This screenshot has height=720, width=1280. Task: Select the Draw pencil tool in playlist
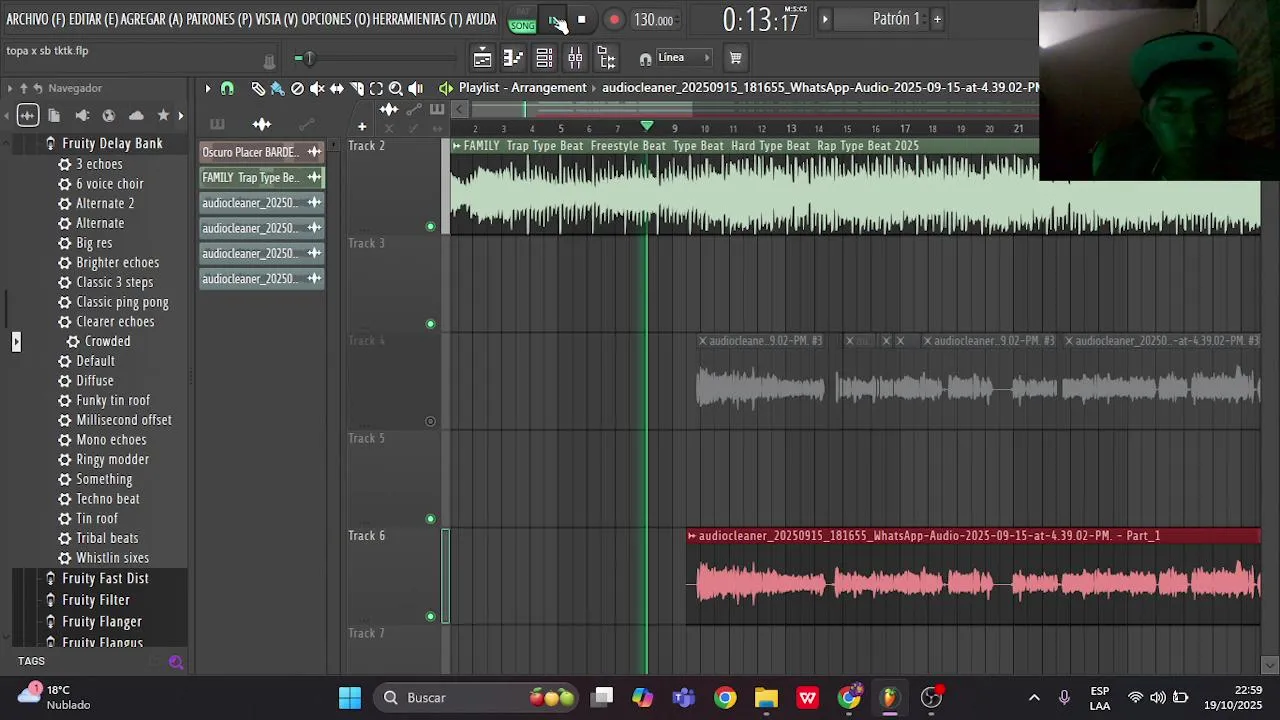click(258, 88)
